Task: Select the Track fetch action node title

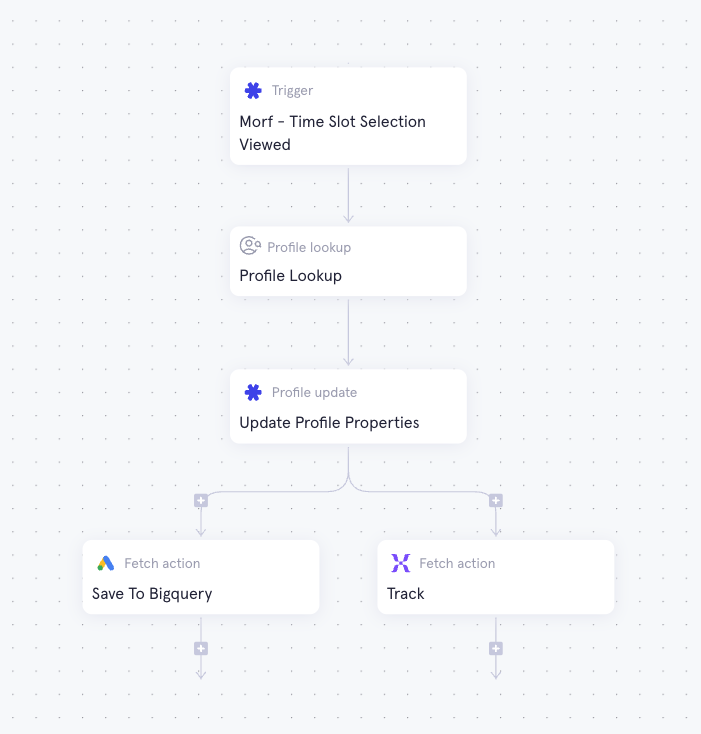Action: [405, 594]
